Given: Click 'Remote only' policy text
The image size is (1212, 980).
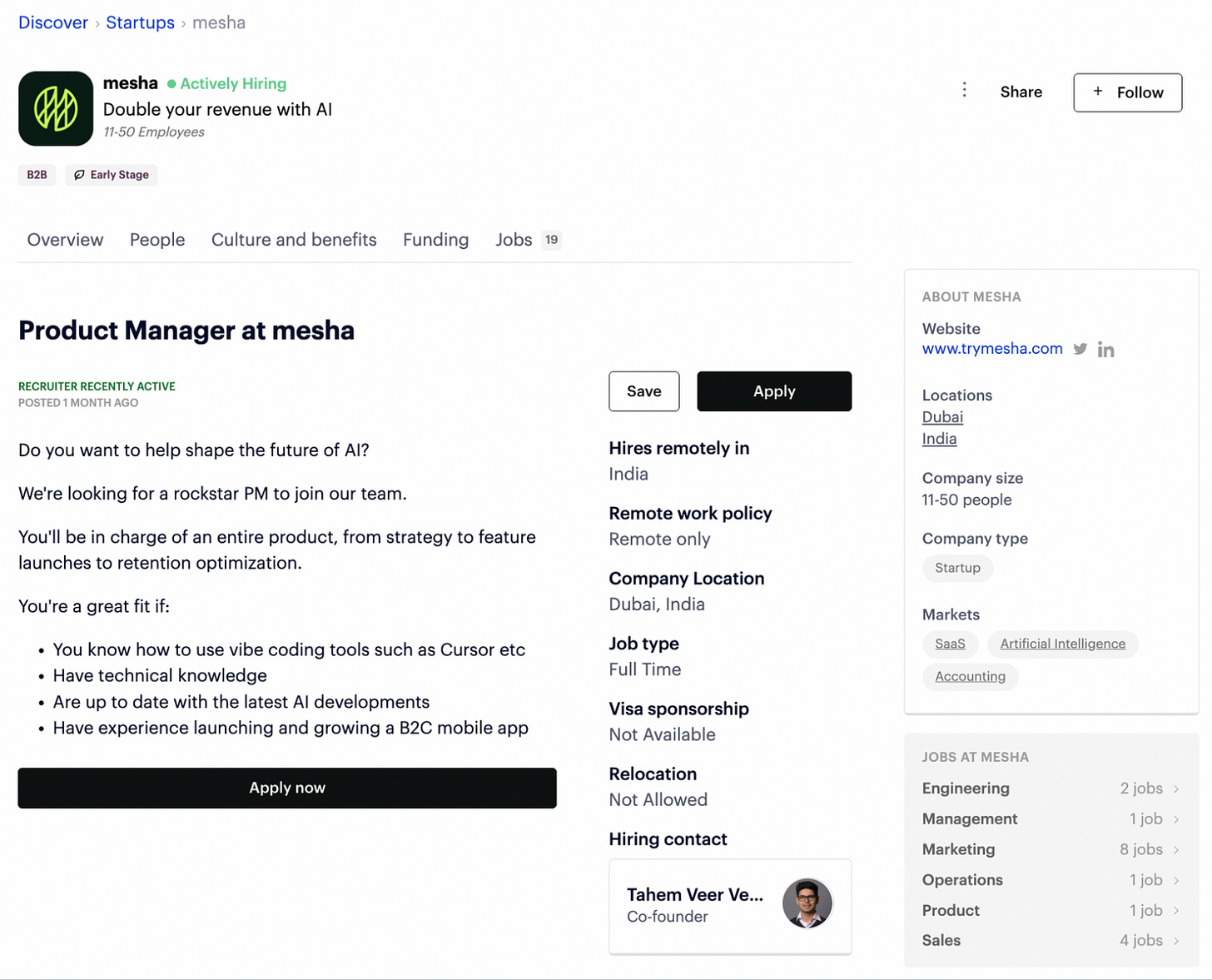Looking at the screenshot, I should 659,540.
